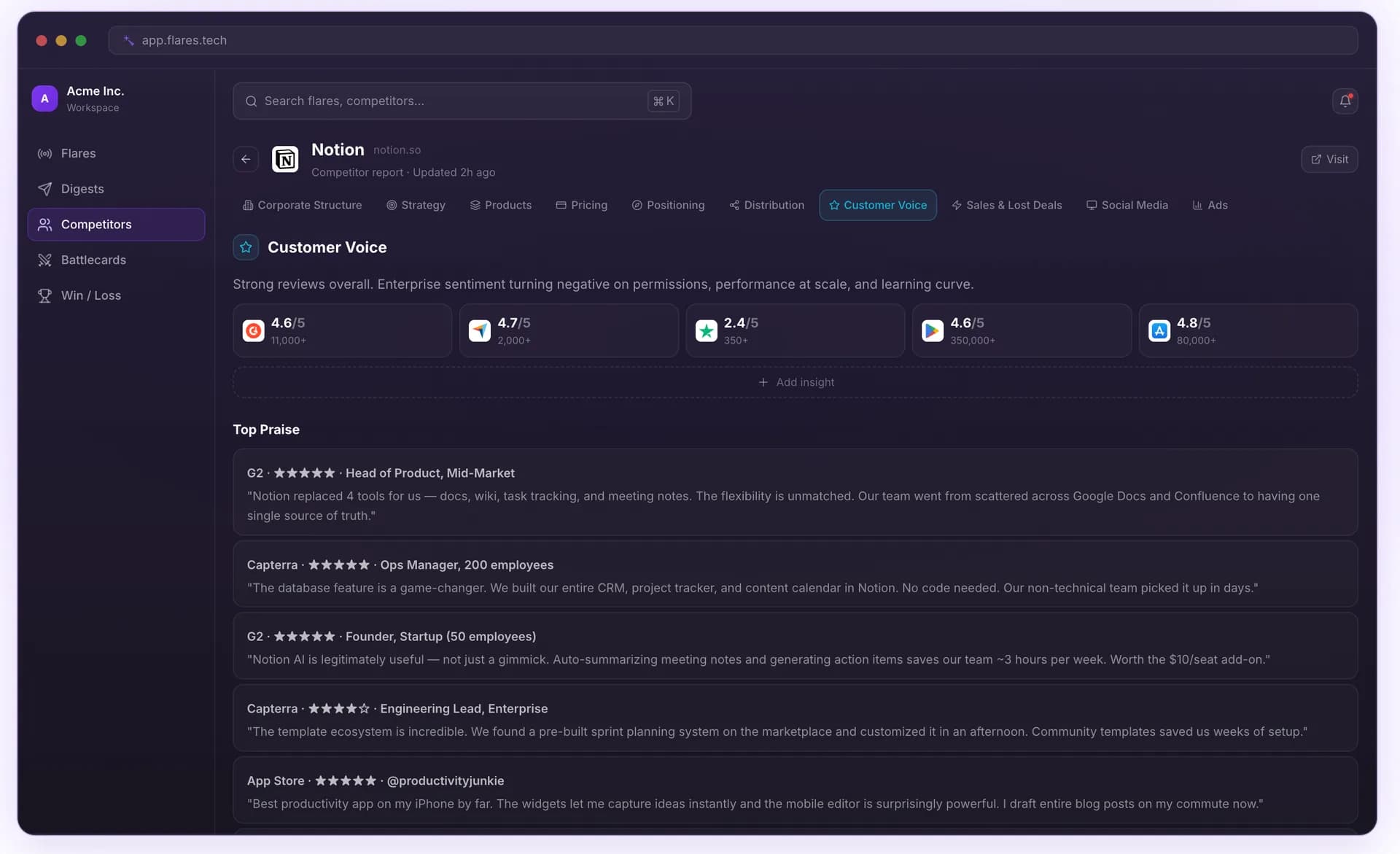Image resolution: width=1400 pixels, height=854 pixels.
Task: Click the app.flares.tech address bar
Action: coord(733,40)
